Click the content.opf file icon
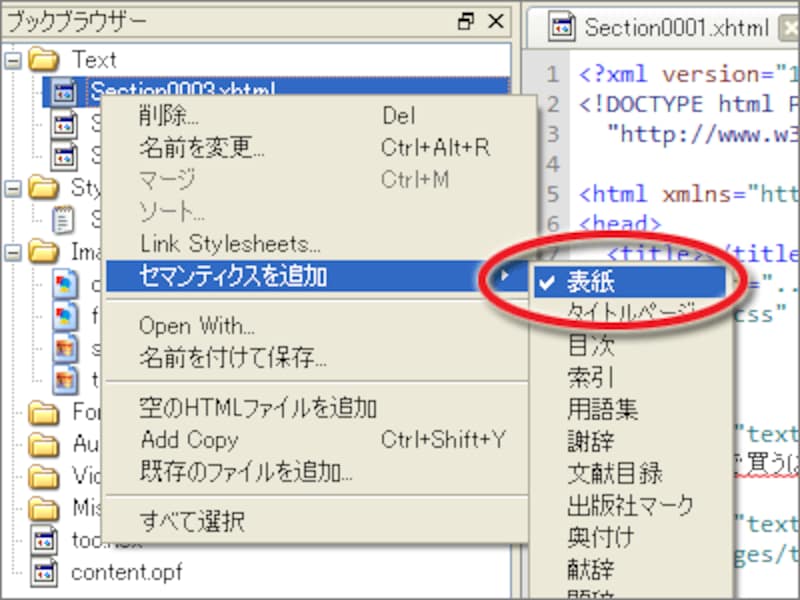 45,573
